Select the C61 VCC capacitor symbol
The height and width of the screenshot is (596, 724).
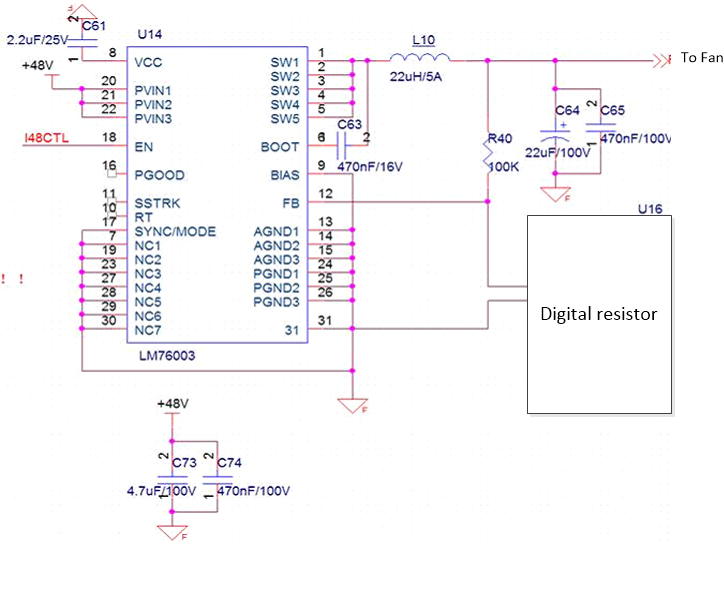[82, 43]
